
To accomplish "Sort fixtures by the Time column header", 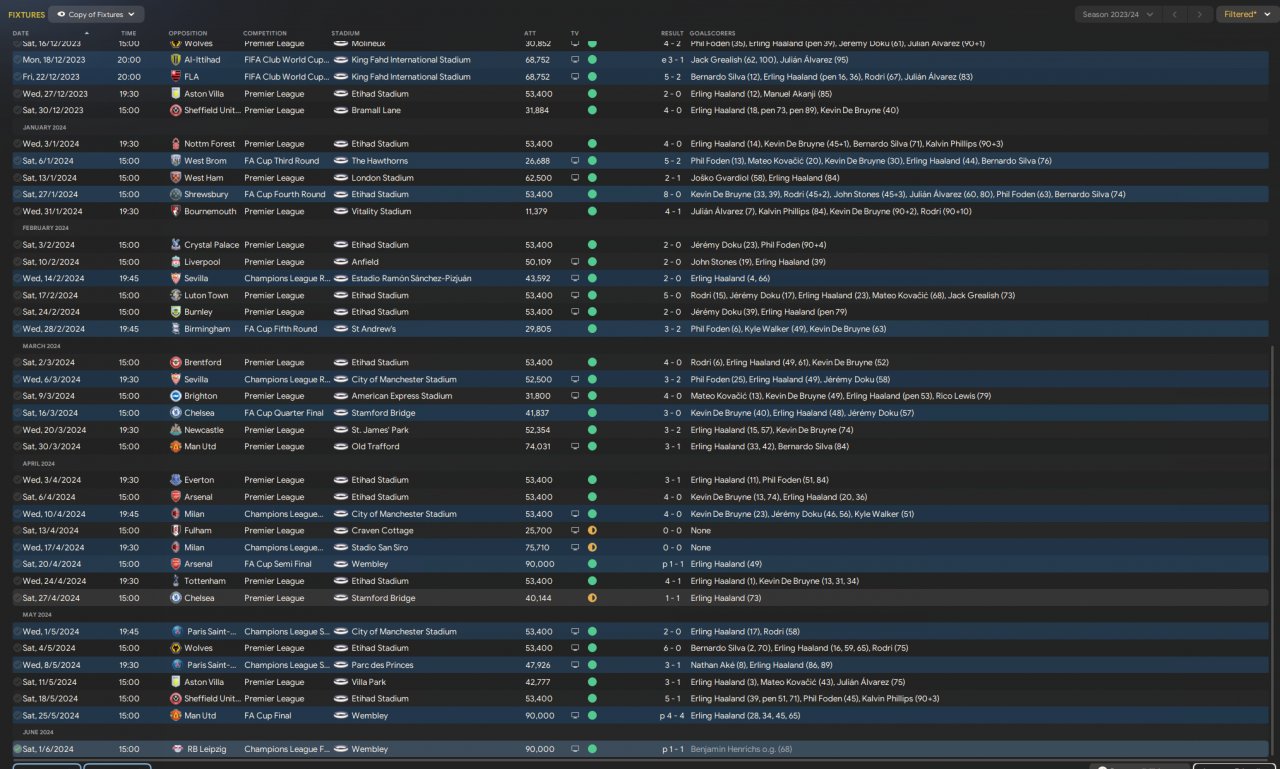I will click(129, 33).
